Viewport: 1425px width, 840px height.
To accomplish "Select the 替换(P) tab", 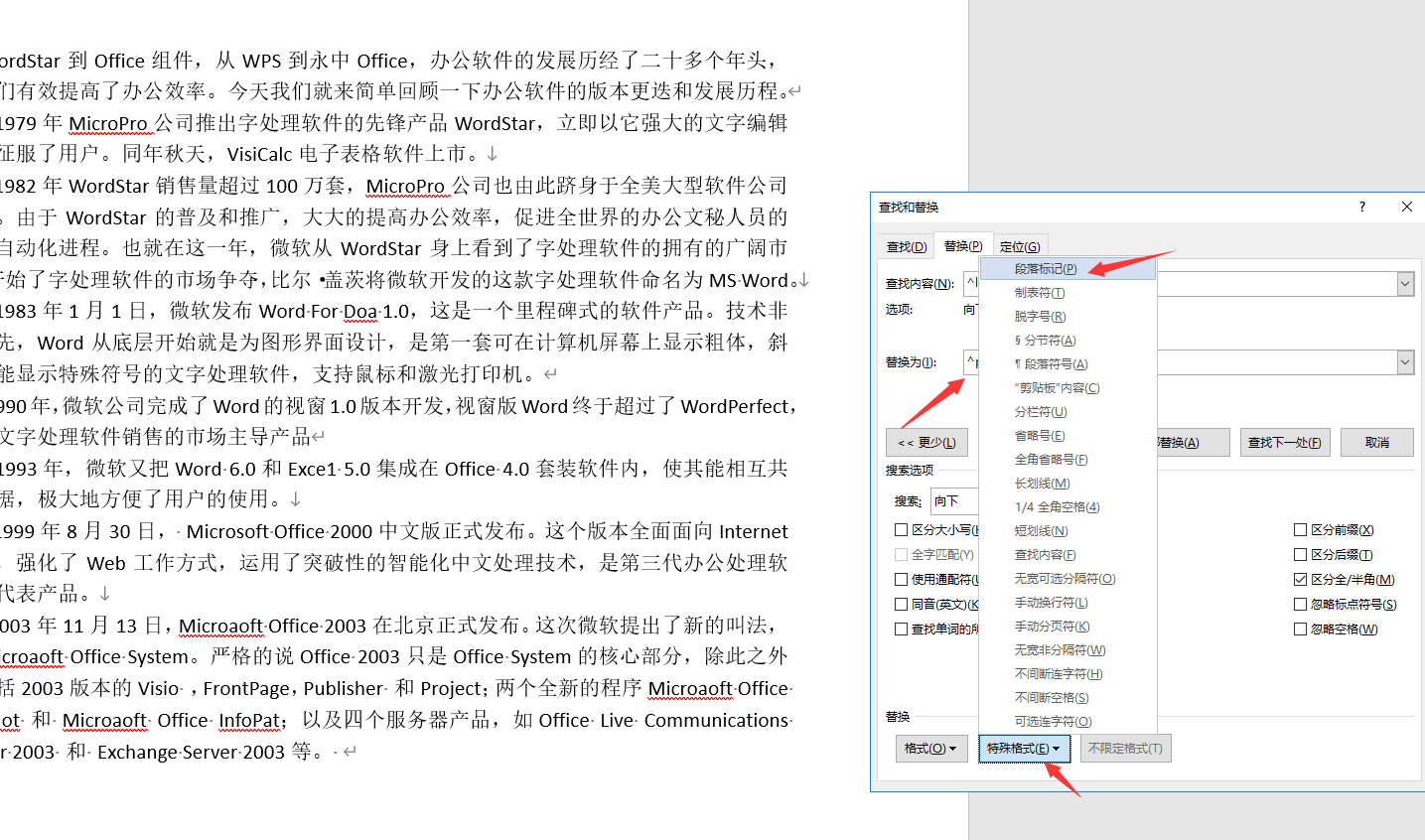I will pos(963,245).
